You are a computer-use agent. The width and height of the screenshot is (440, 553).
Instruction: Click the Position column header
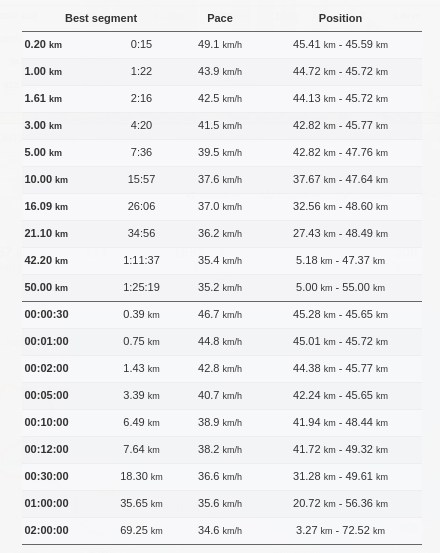[x=340, y=18]
